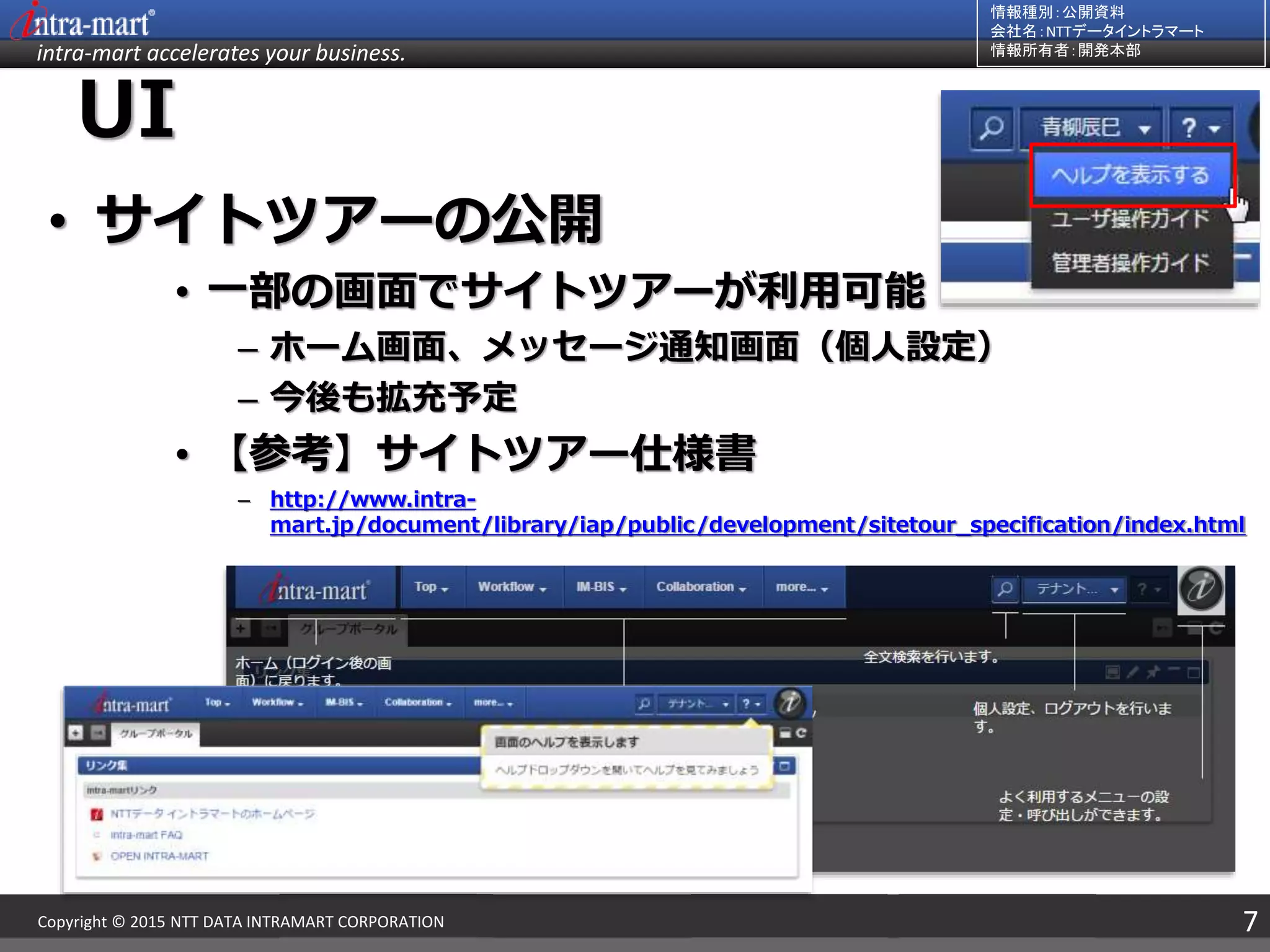Screen dimensions: 1270x952
Task: Click pin icon on dimmed portlet header
Action: [1153, 672]
